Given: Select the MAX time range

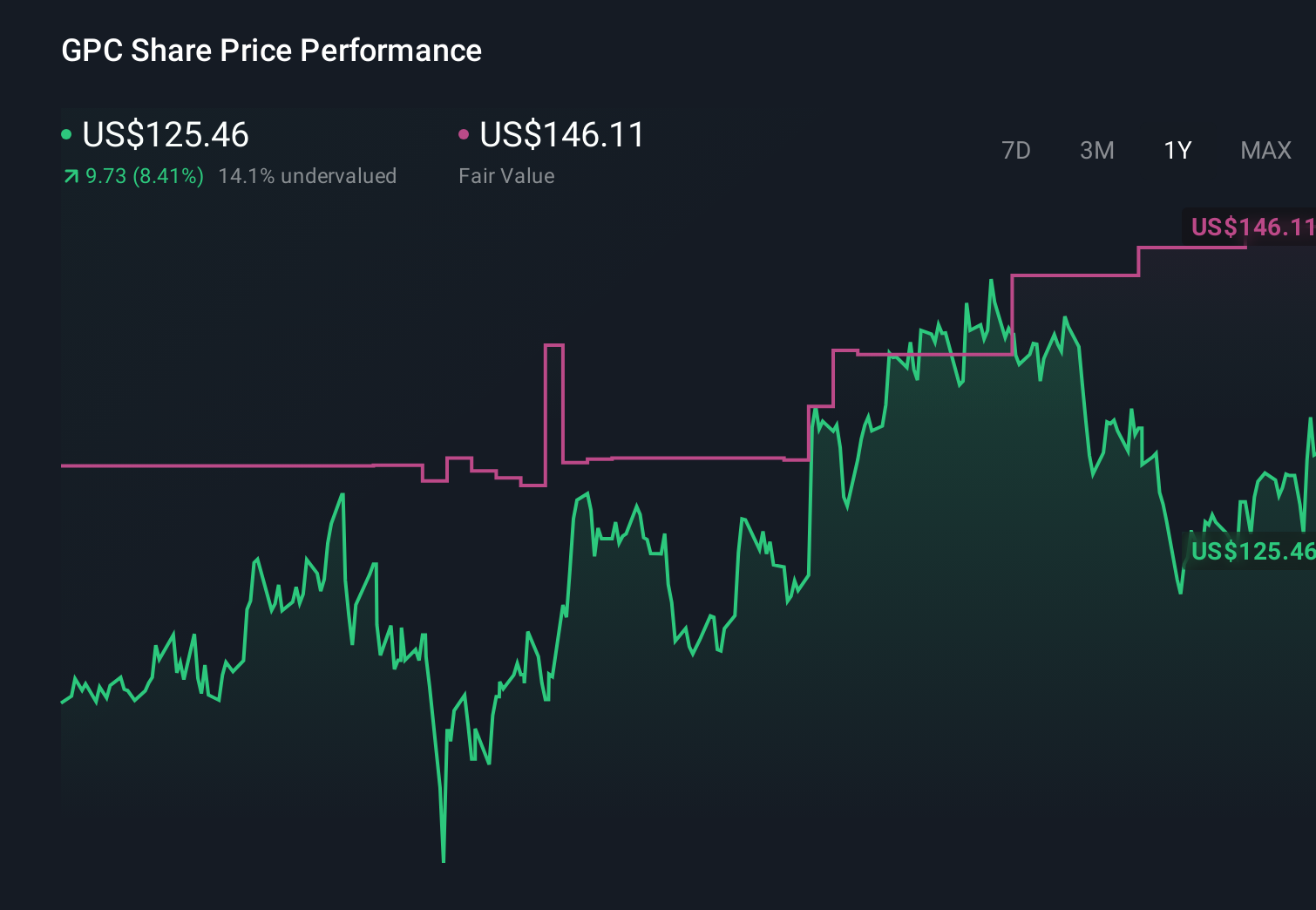Looking at the screenshot, I should tap(1265, 151).
